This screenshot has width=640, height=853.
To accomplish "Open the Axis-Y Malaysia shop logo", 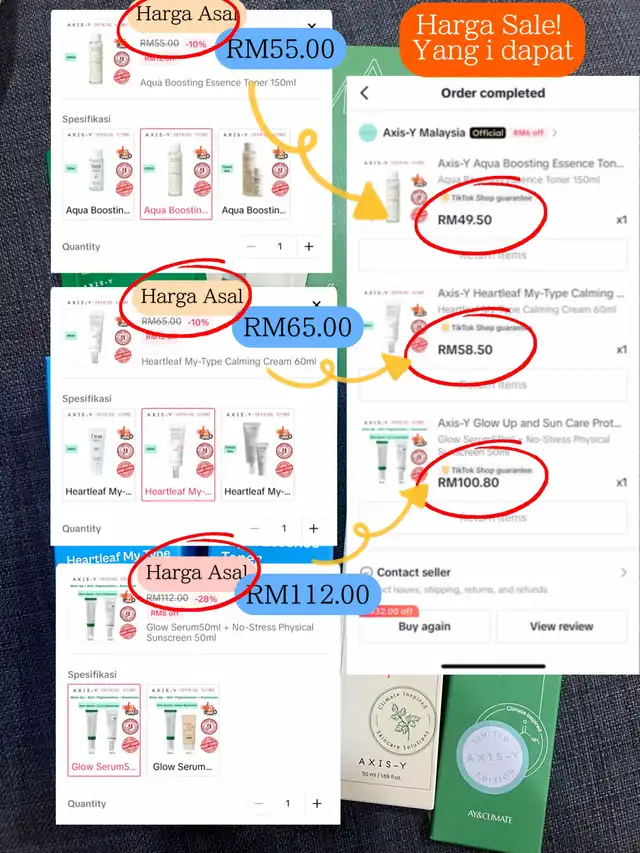I will [368, 133].
